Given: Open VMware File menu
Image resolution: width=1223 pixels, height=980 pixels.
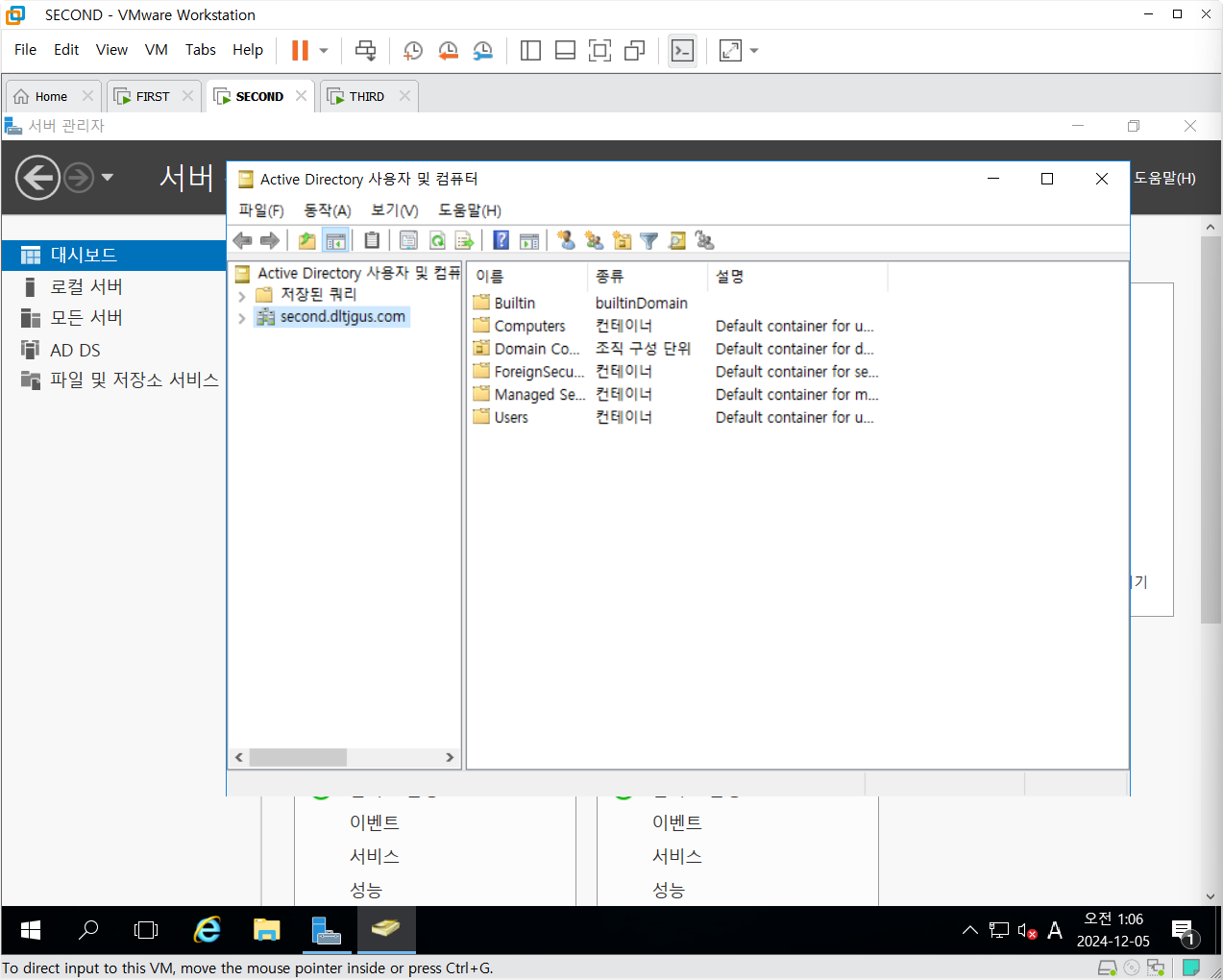Looking at the screenshot, I should [x=26, y=50].
